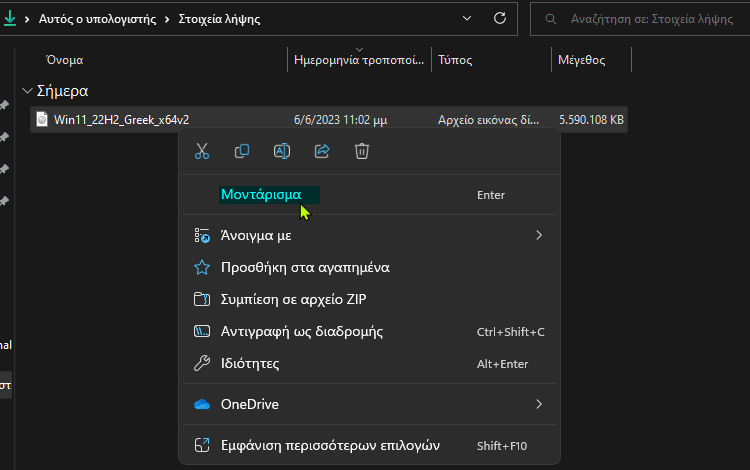Click the Share icon in context menu
750x470 pixels.
point(322,151)
